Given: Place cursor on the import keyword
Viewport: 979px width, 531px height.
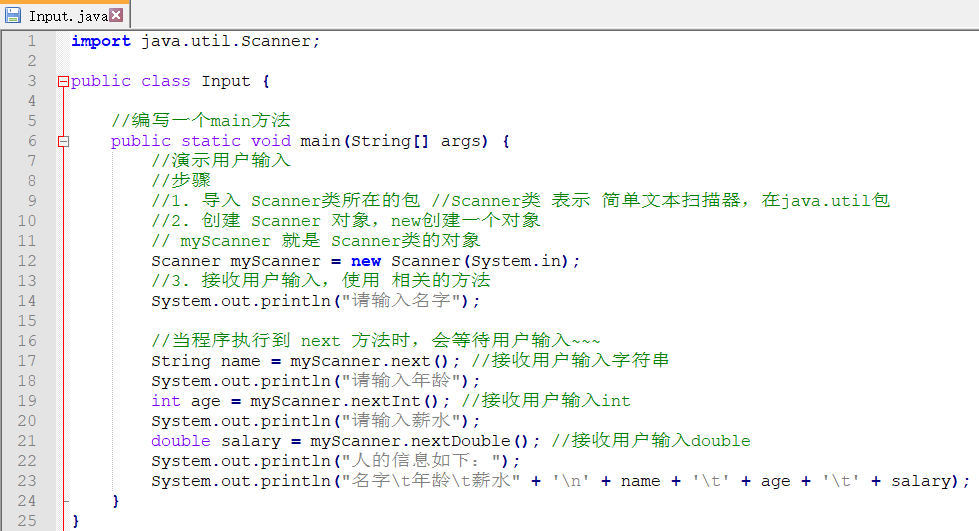Looking at the screenshot, I should (100, 41).
